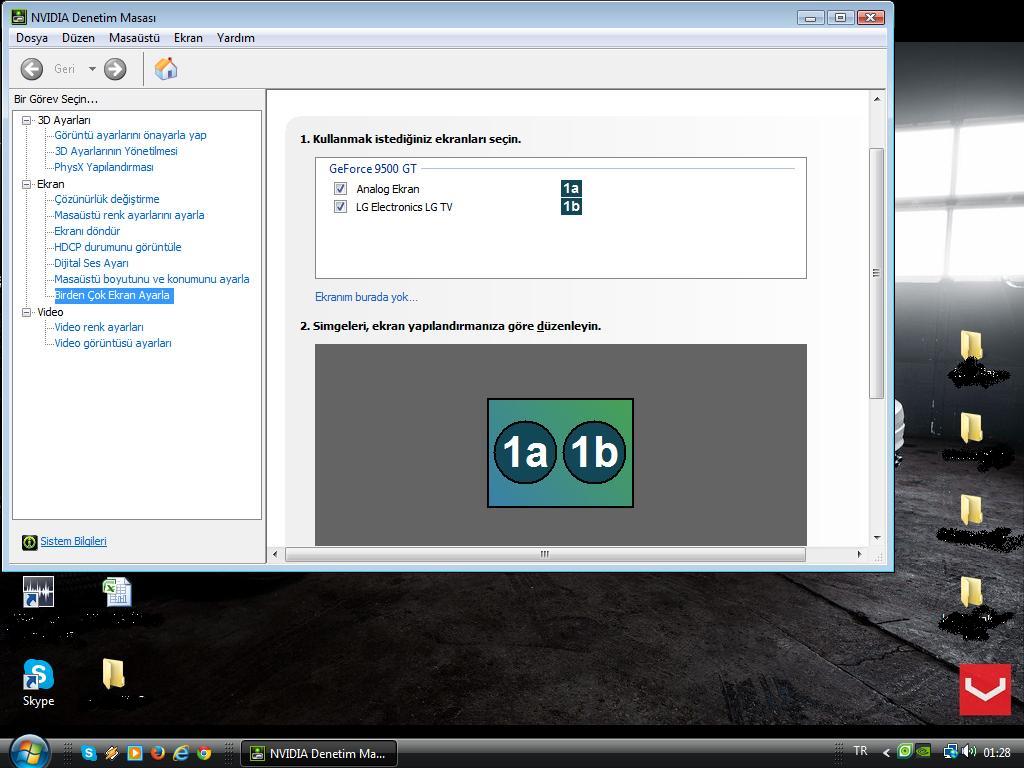
Task: Open the Ekran menu in the menu bar
Action: click(188, 38)
